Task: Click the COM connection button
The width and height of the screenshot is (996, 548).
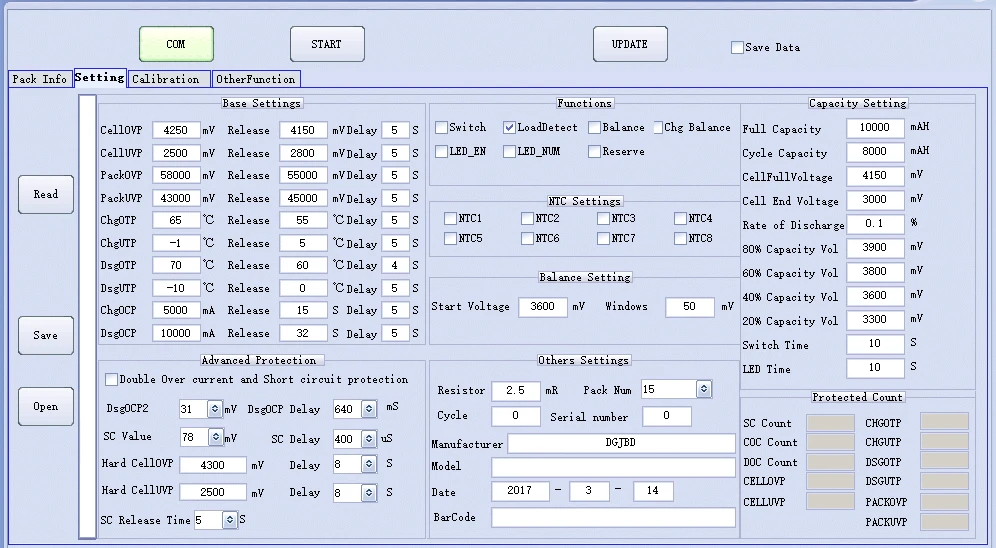Action: point(176,44)
